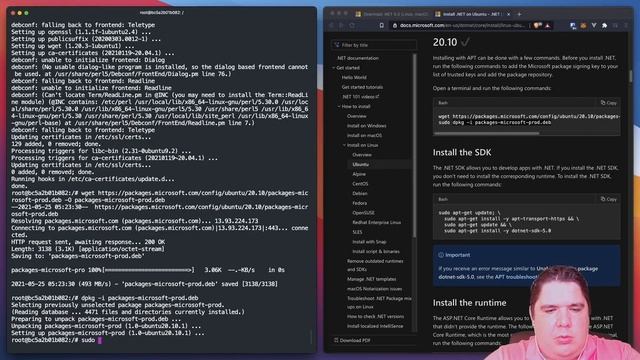Click the Important label in the note box
The image size is (640, 360).
coord(457,255)
